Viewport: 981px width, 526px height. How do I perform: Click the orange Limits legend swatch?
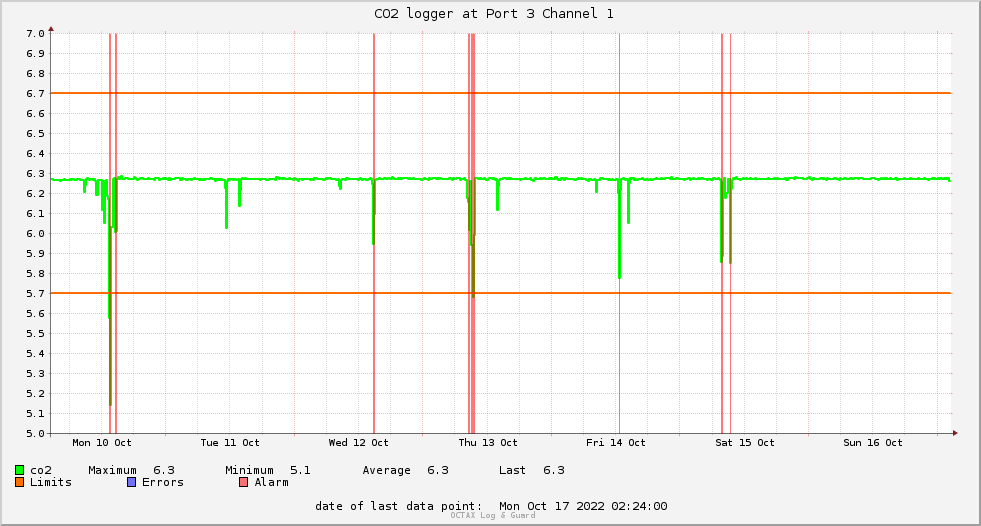[x=19, y=482]
